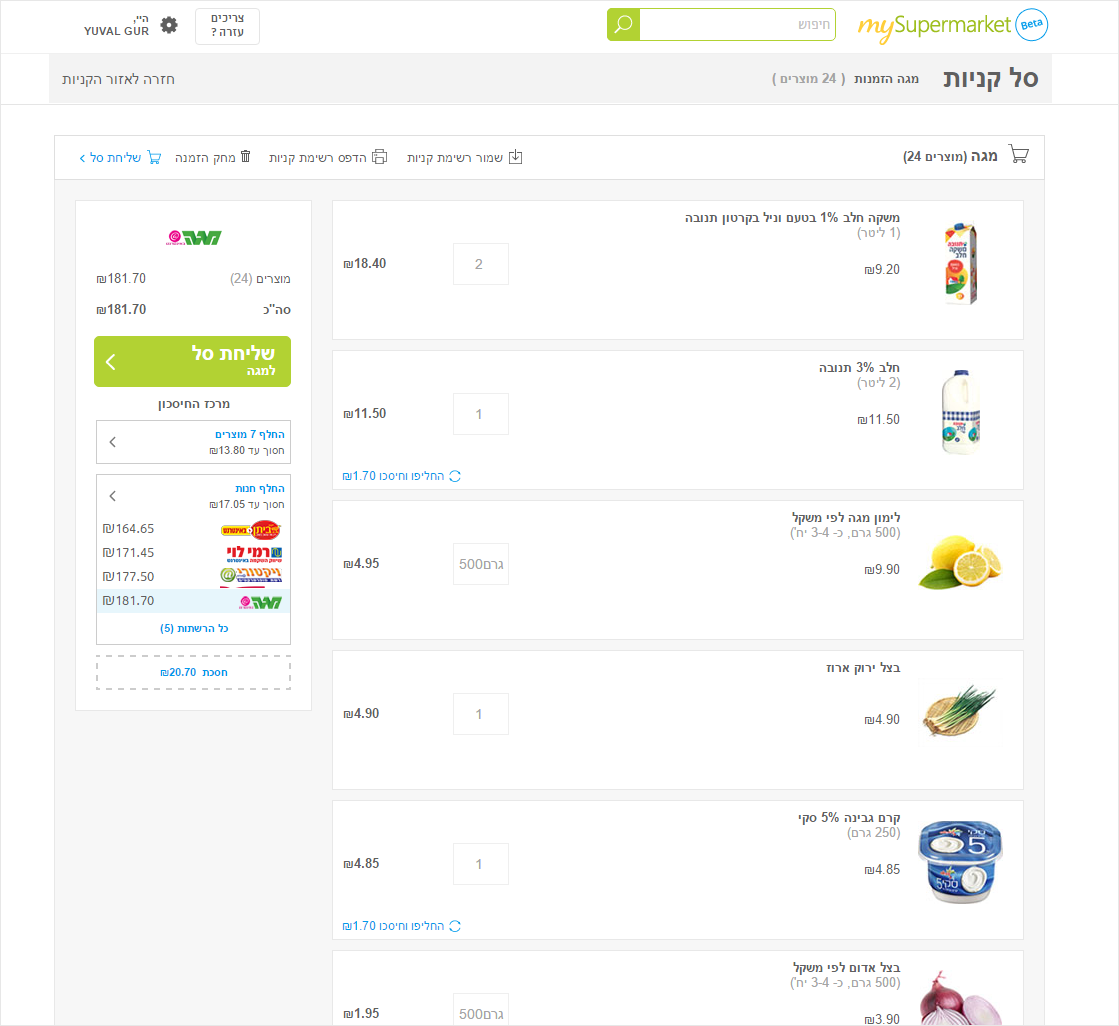Click the צריכים עזרה help button
The height and width of the screenshot is (1026, 1119).
pos(228,26)
